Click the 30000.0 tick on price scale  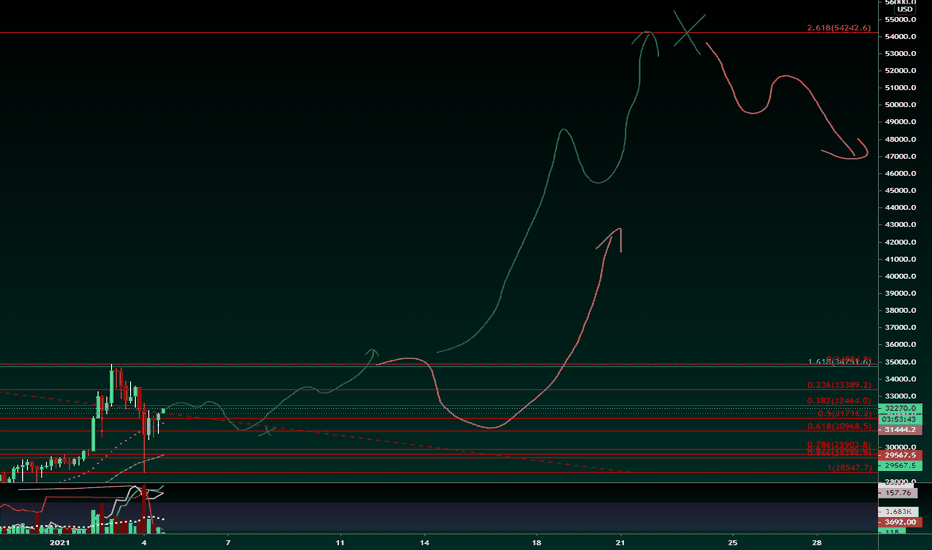point(900,447)
